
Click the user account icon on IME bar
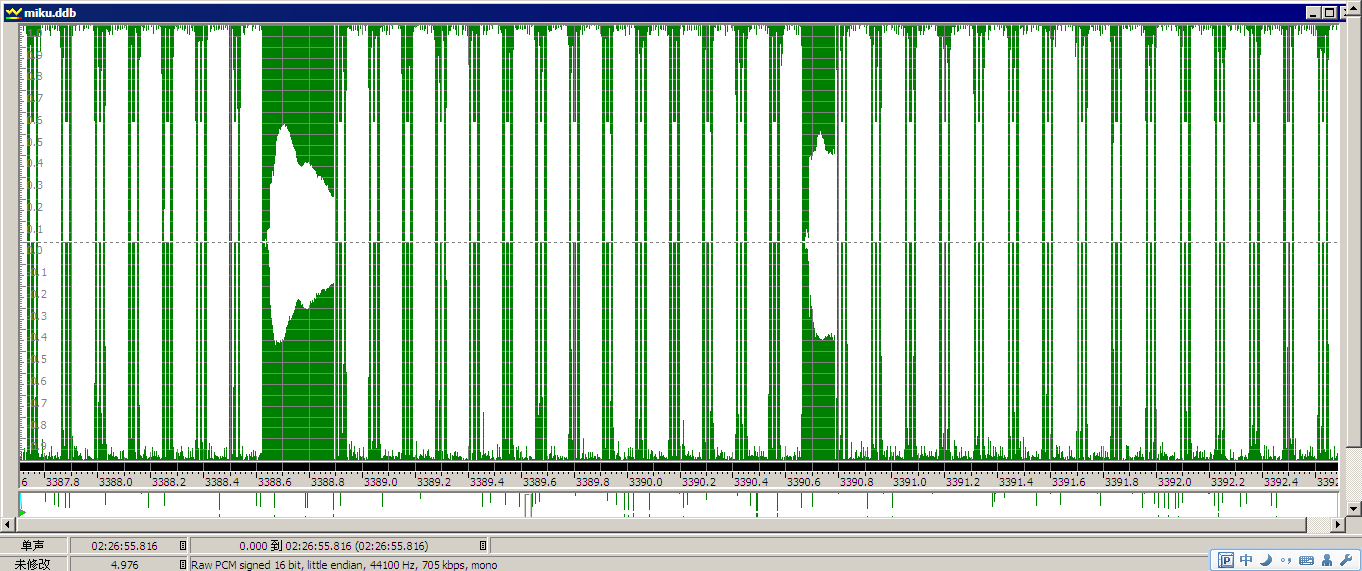[x=1327, y=560]
